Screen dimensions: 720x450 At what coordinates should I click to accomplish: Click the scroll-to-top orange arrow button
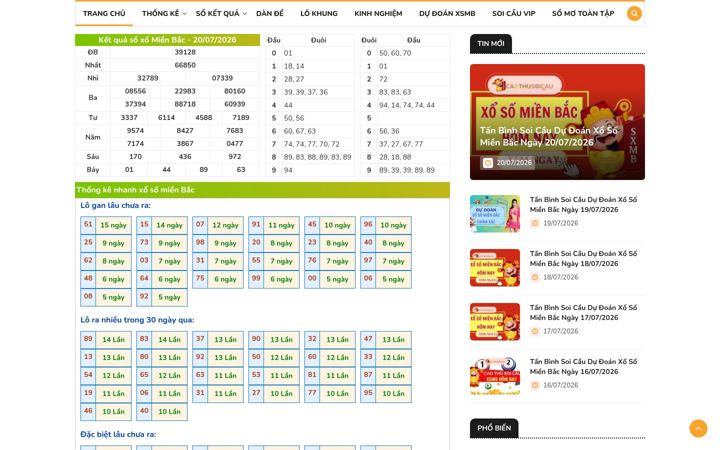point(698,428)
